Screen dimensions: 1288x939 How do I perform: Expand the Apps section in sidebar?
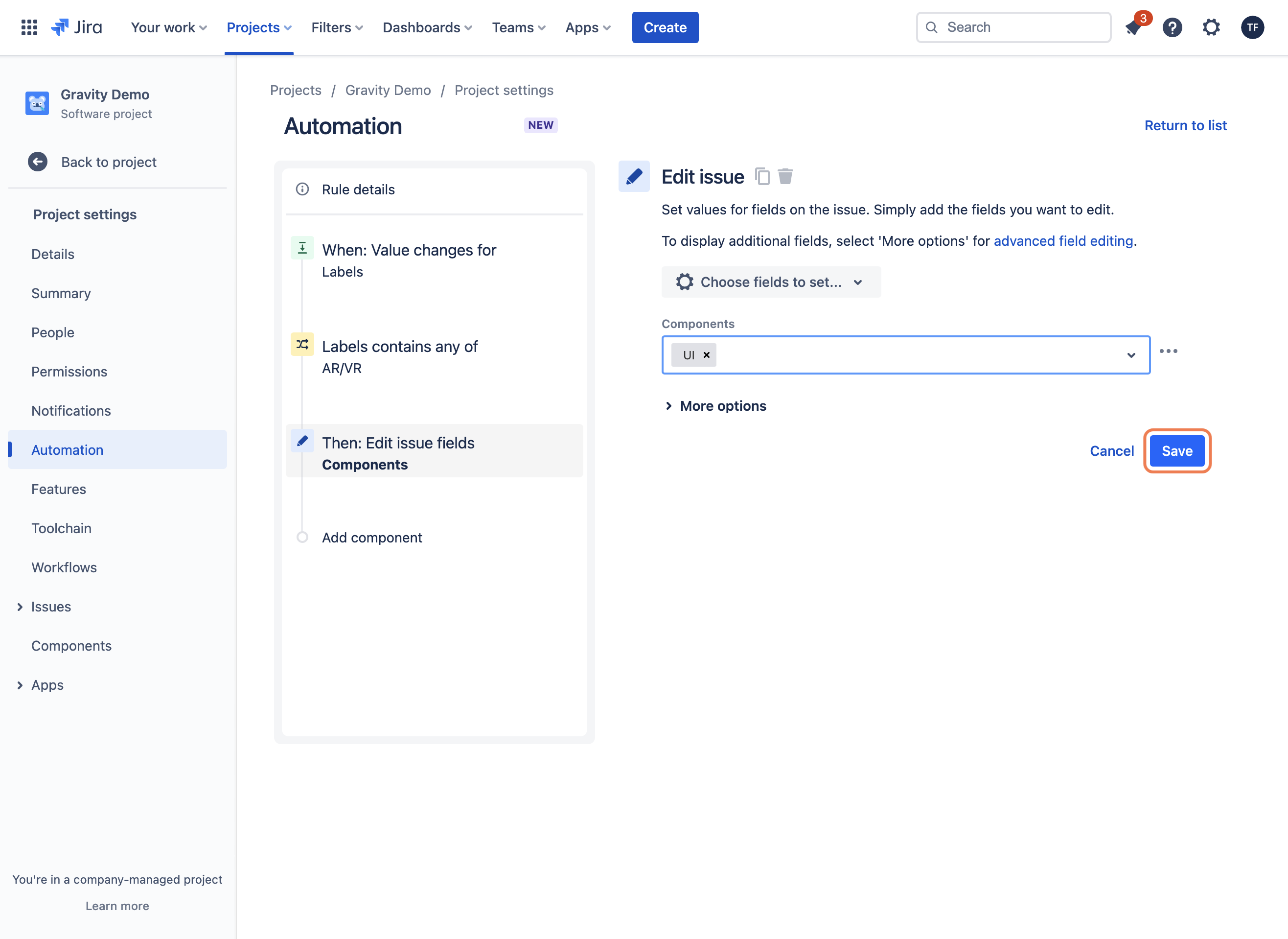(20, 685)
